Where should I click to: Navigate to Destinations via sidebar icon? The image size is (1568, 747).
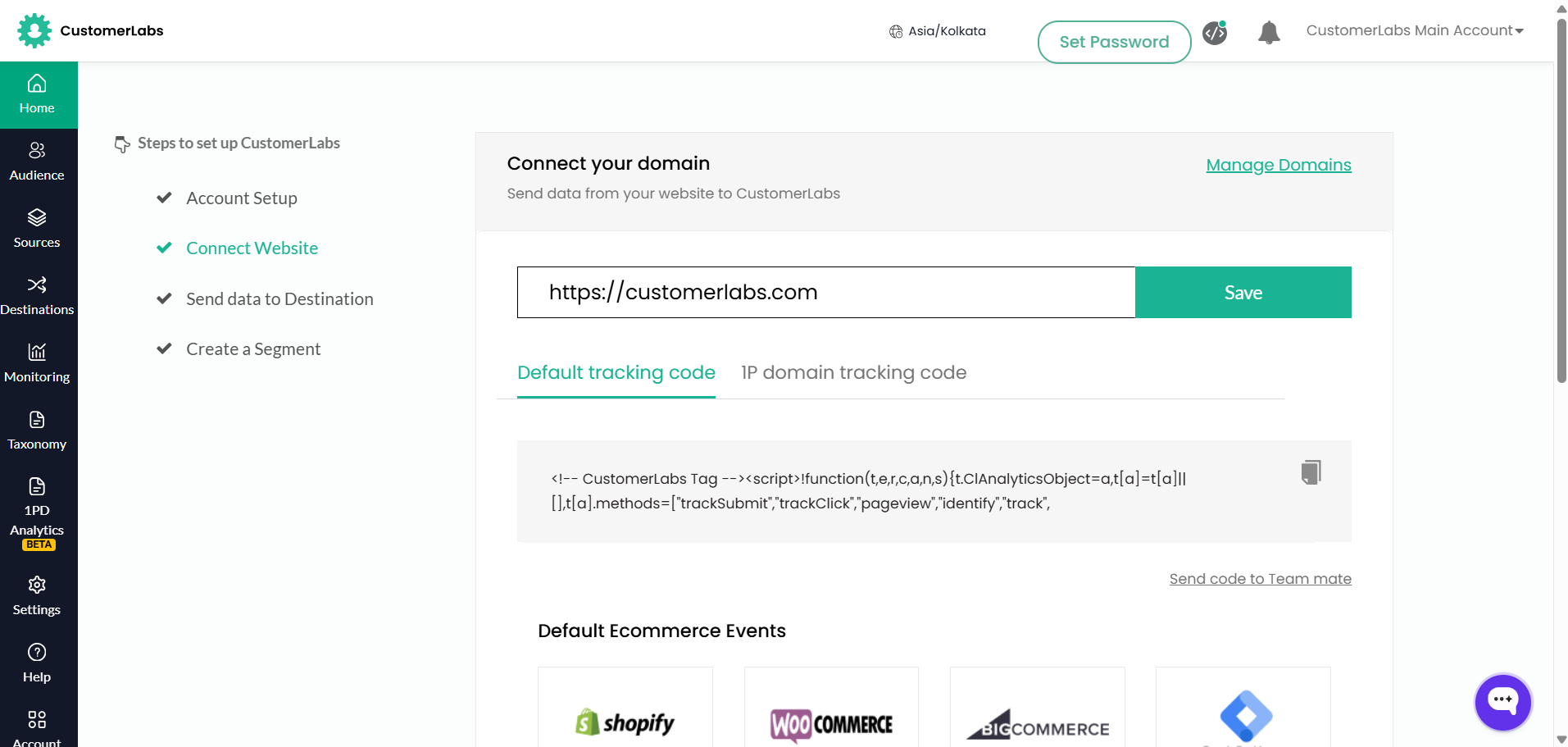pyautogui.click(x=38, y=294)
